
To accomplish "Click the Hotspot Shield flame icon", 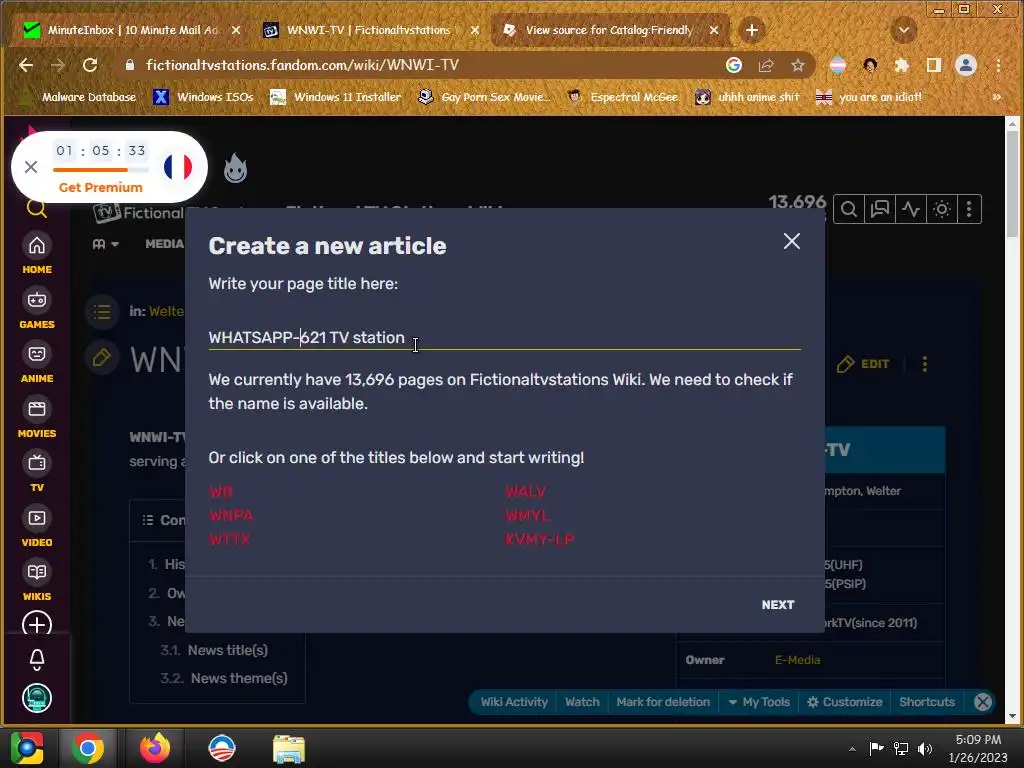I will click(x=235, y=168).
